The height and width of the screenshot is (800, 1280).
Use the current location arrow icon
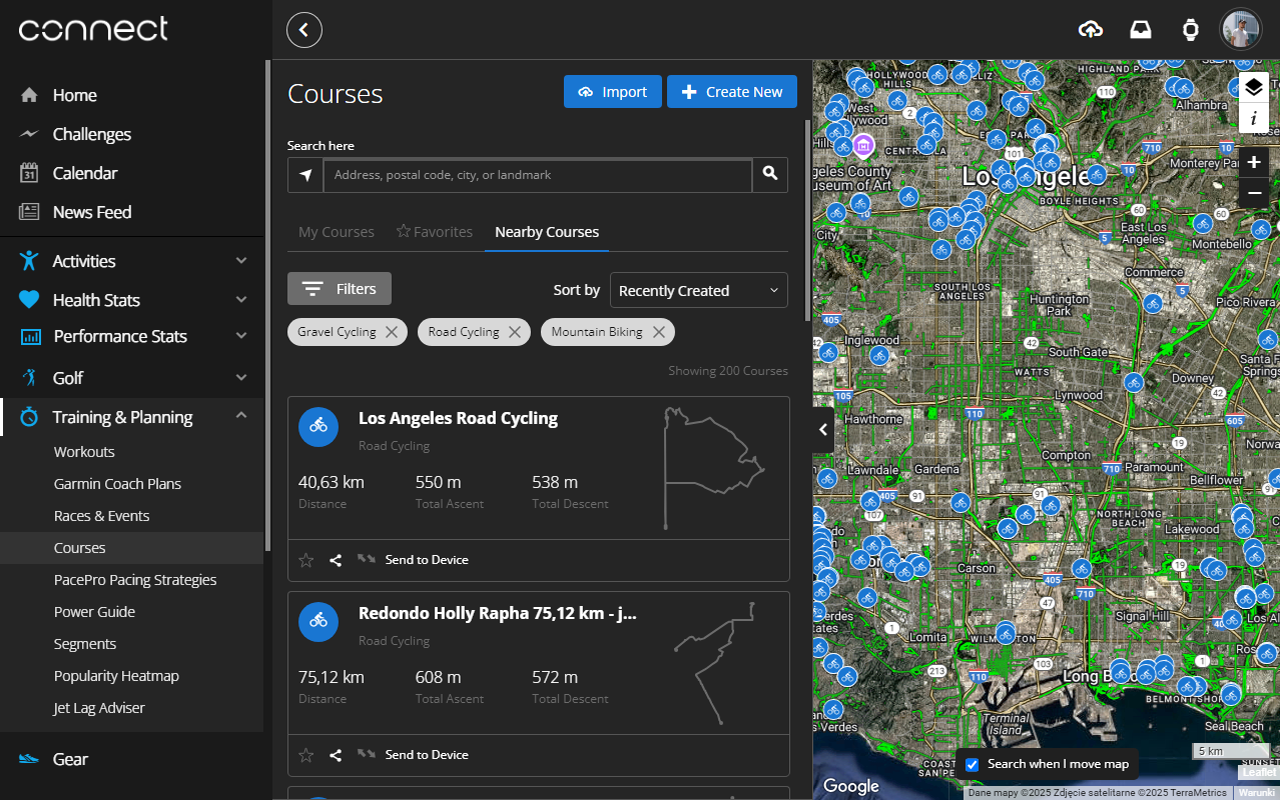tap(305, 175)
